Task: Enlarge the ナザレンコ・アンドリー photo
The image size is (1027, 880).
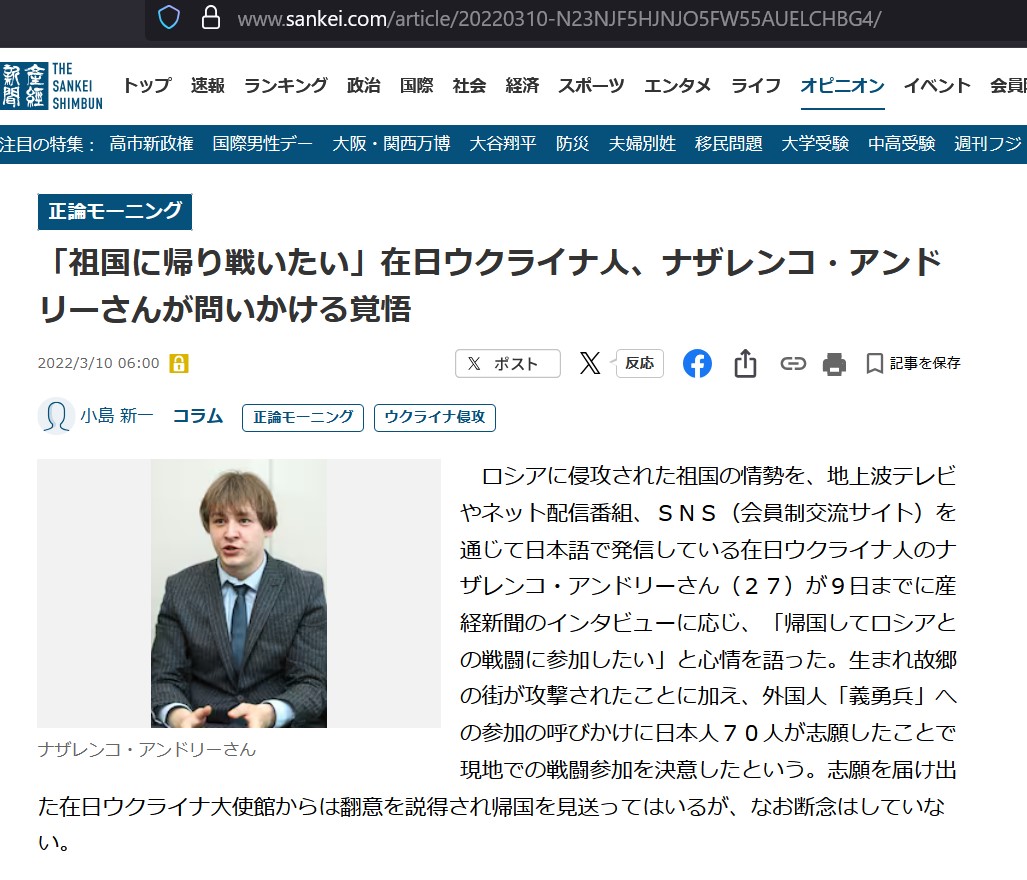Action: coord(238,593)
